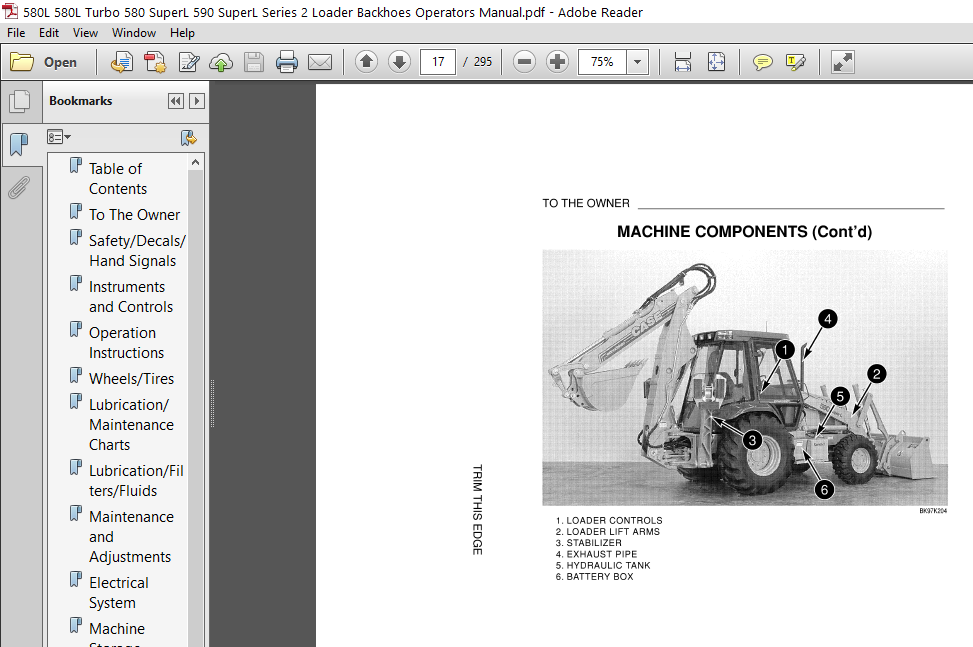Go to next page arrow
Viewport: 973px width, 647px height.
click(x=399, y=61)
